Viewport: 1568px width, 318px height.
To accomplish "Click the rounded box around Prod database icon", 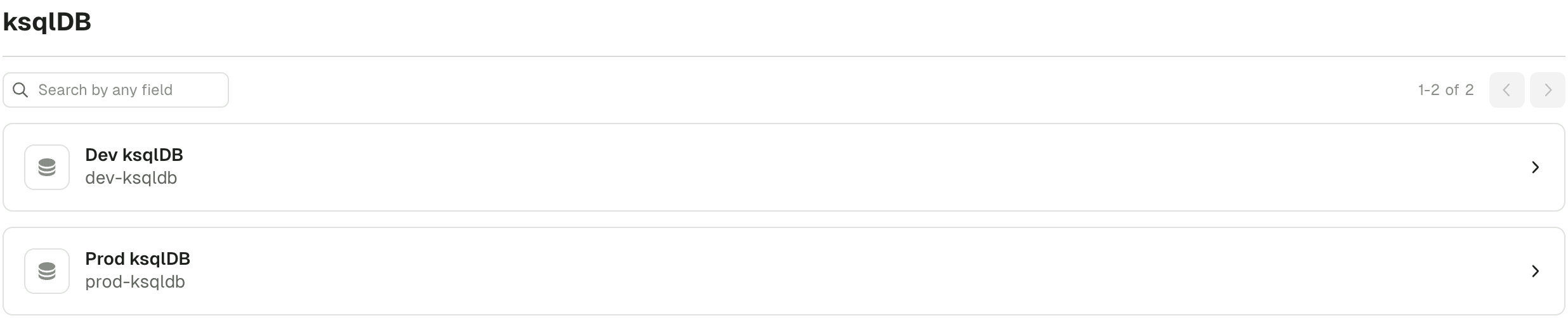I will click(47, 271).
